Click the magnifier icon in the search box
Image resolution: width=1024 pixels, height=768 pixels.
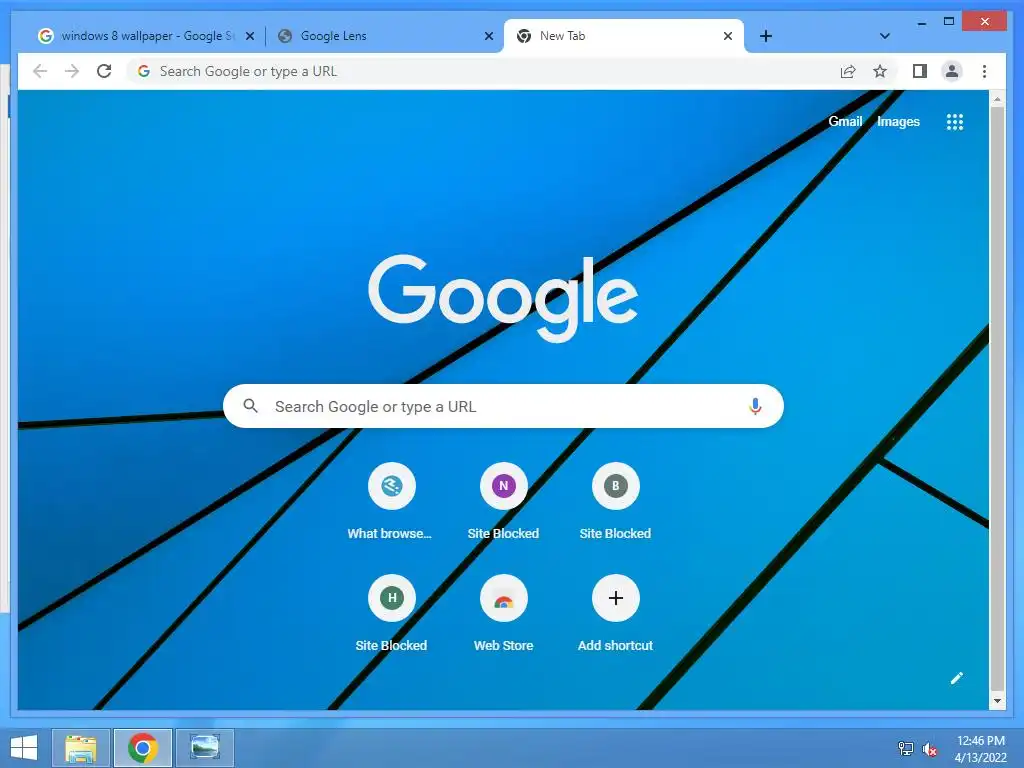[250, 406]
